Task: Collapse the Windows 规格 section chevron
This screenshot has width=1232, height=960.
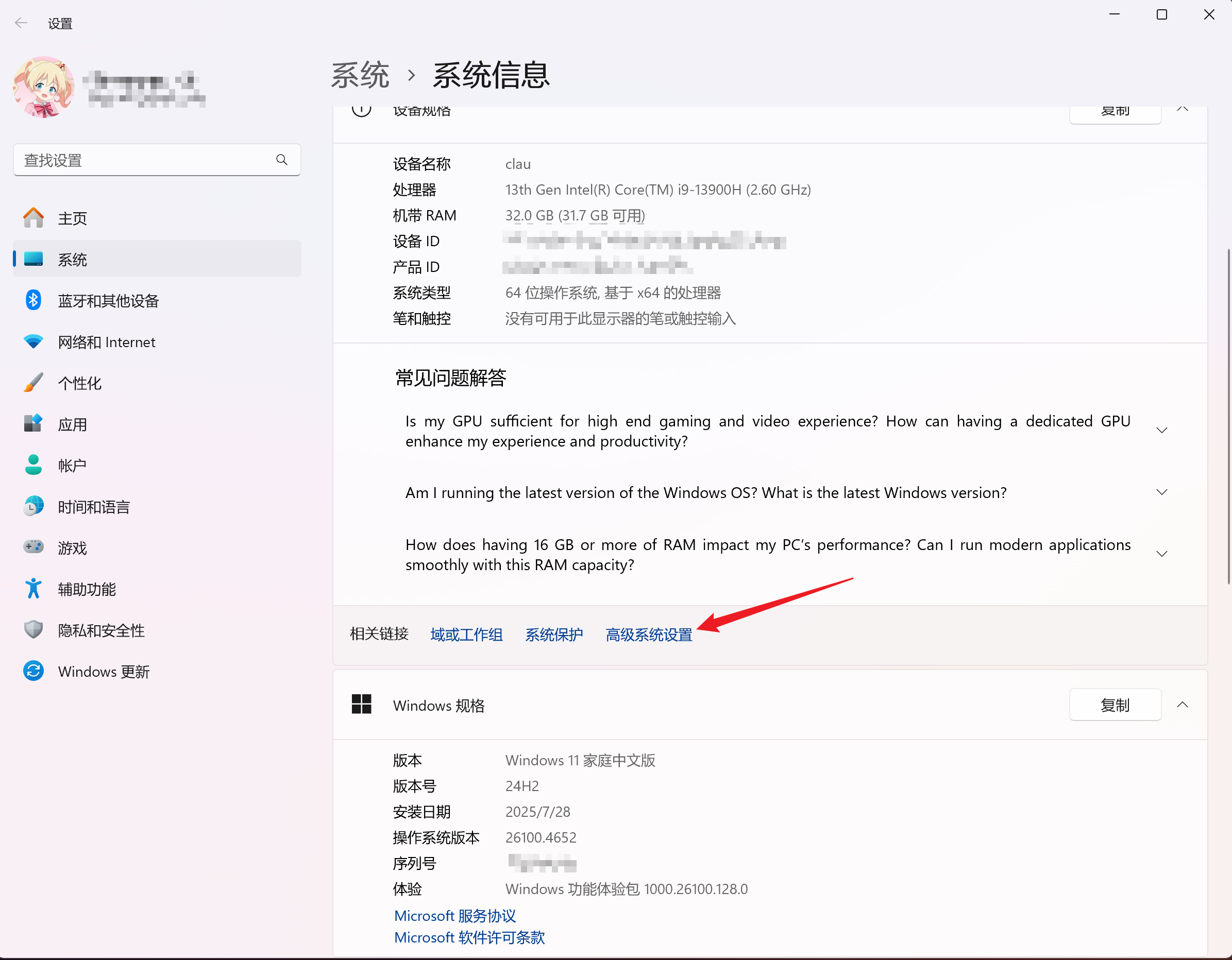Action: [x=1183, y=705]
